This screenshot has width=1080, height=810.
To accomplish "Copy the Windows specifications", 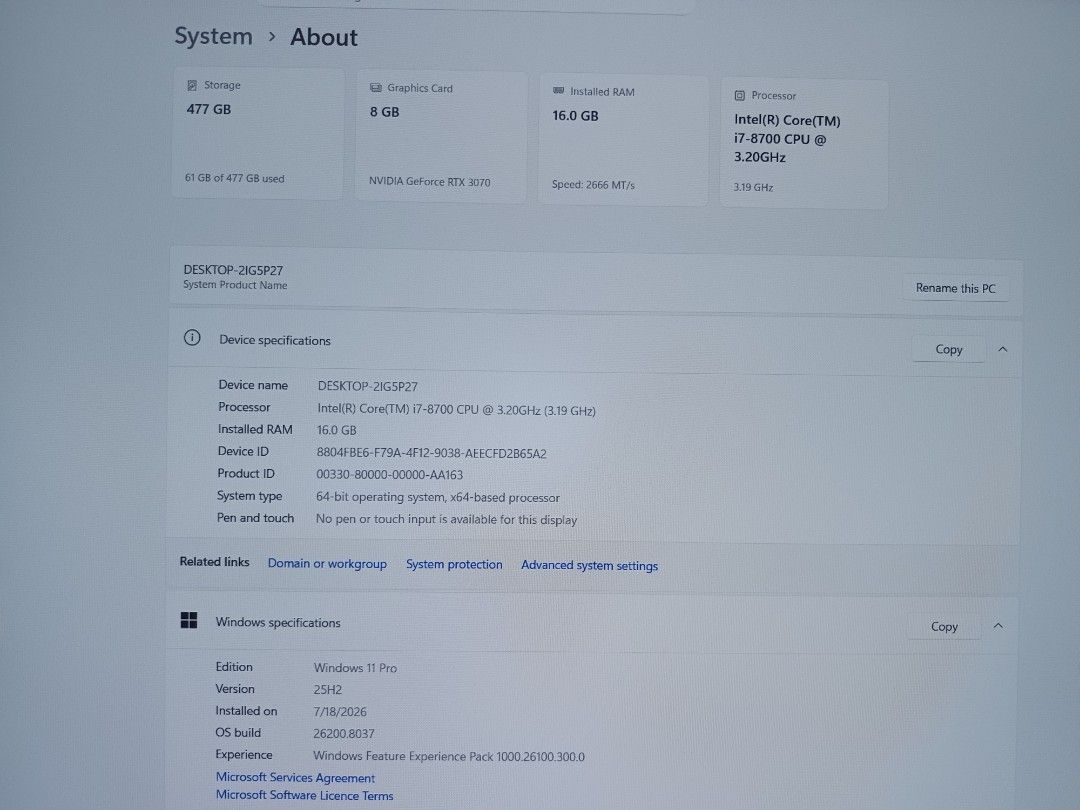I will 944,626.
